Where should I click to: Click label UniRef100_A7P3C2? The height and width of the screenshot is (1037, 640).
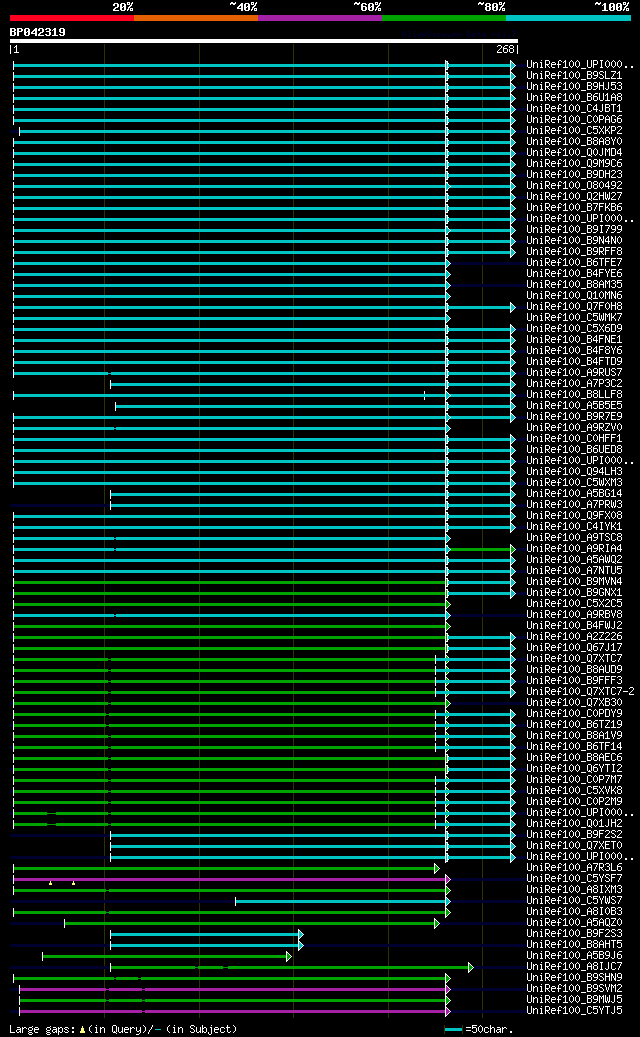[x=574, y=384]
